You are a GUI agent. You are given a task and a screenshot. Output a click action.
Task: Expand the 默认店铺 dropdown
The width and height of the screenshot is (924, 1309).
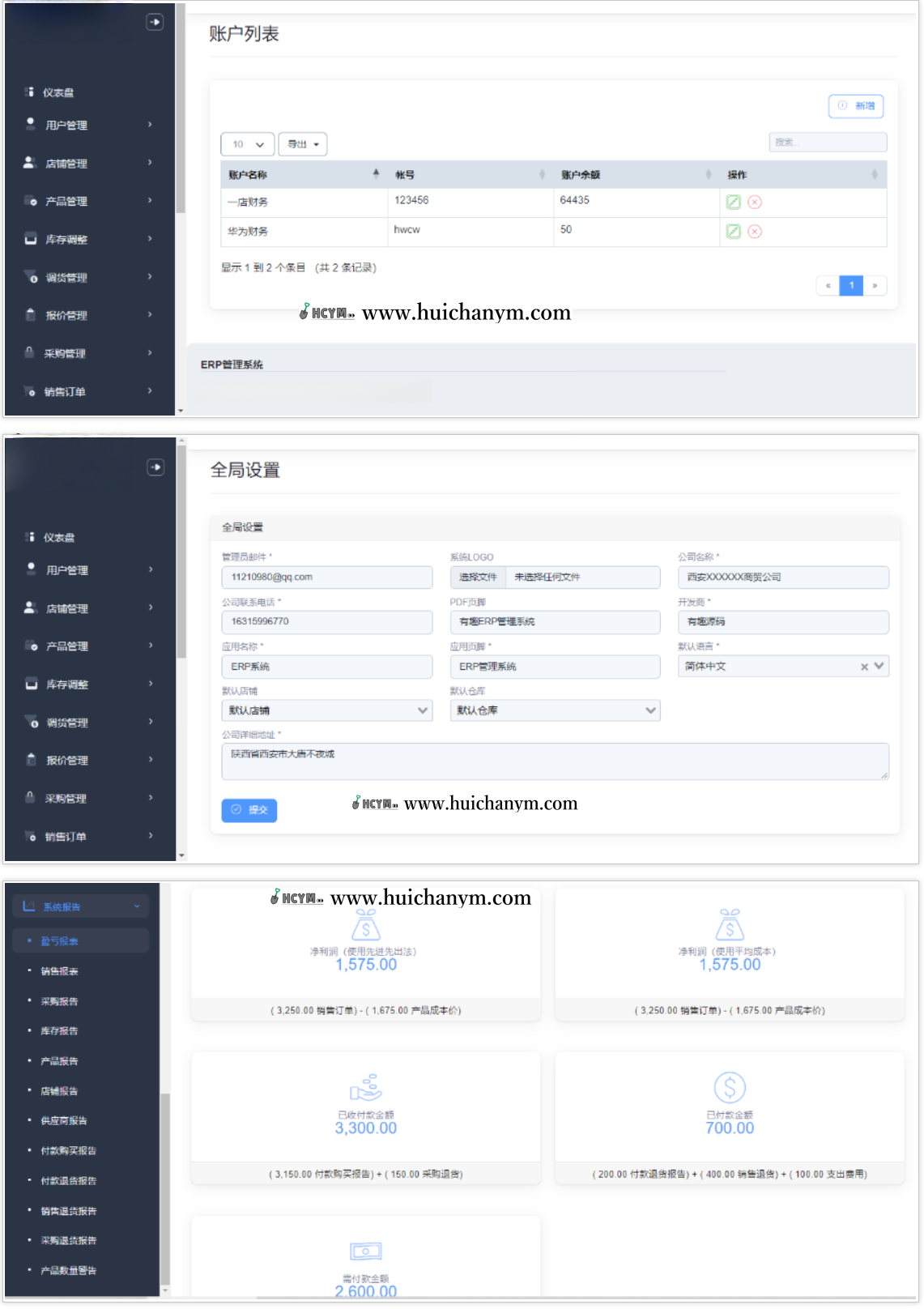326,710
